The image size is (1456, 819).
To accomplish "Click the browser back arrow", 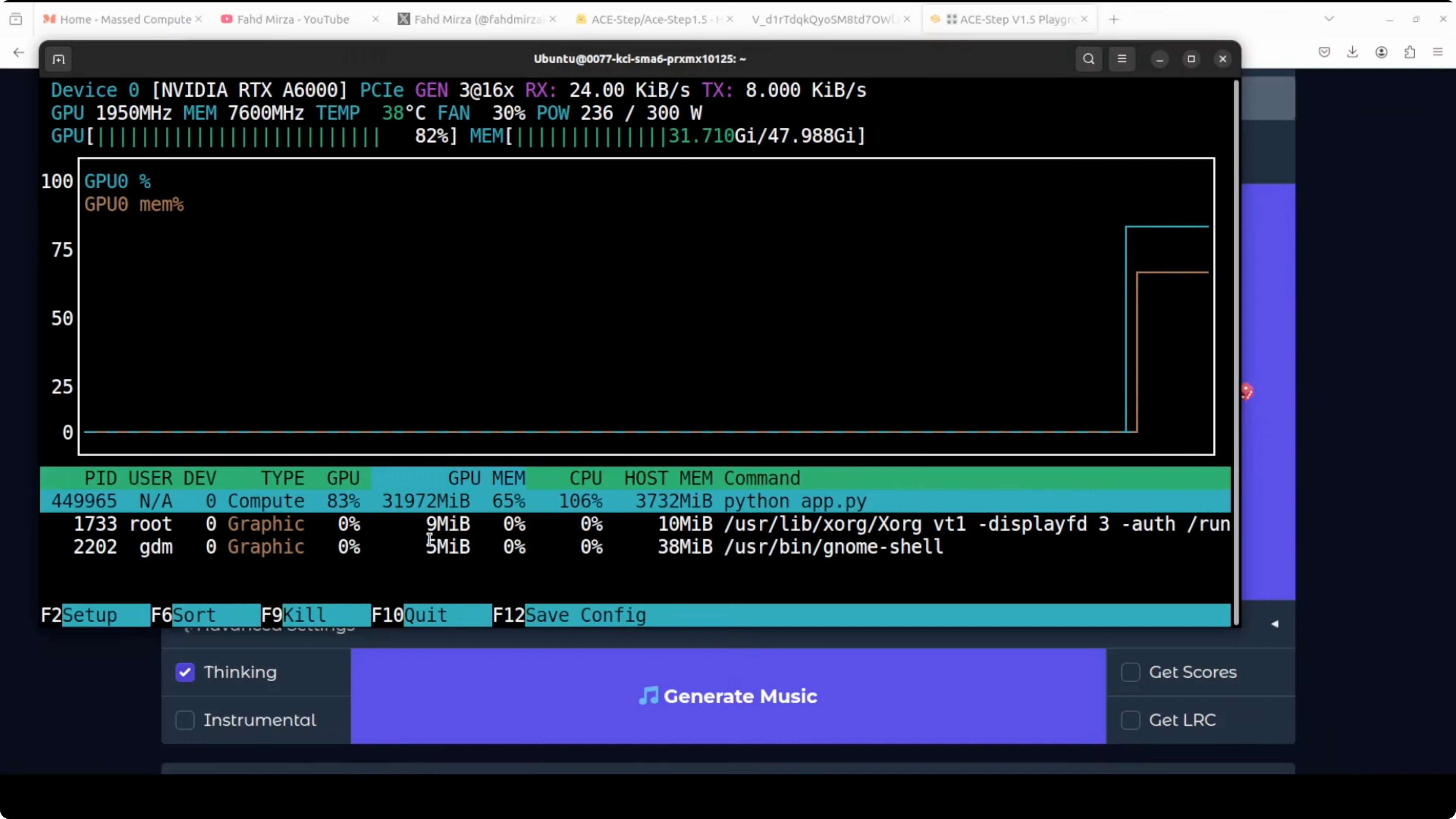I will pos(19,53).
